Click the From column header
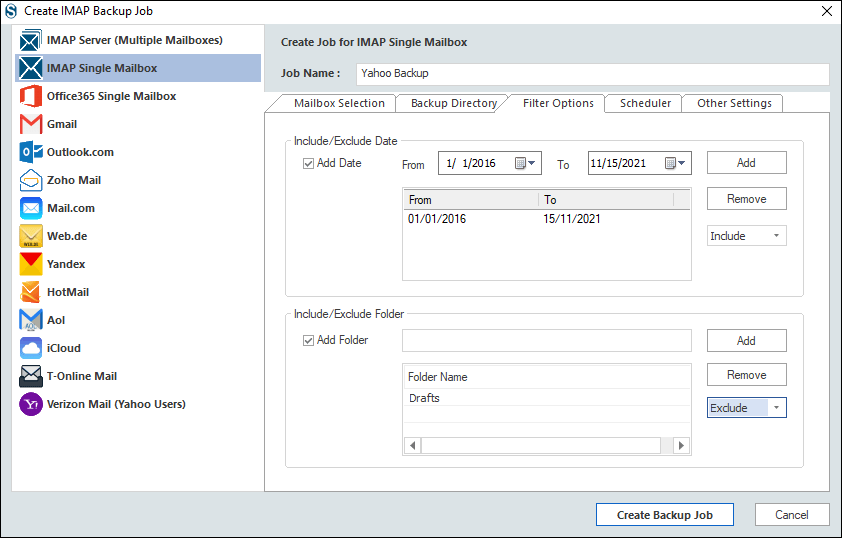Screen dimensions: 842x538 [471, 200]
